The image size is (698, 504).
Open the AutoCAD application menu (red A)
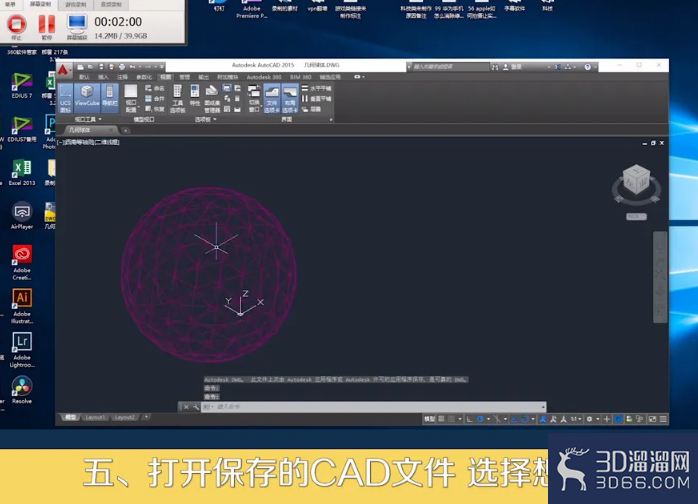tap(63, 70)
